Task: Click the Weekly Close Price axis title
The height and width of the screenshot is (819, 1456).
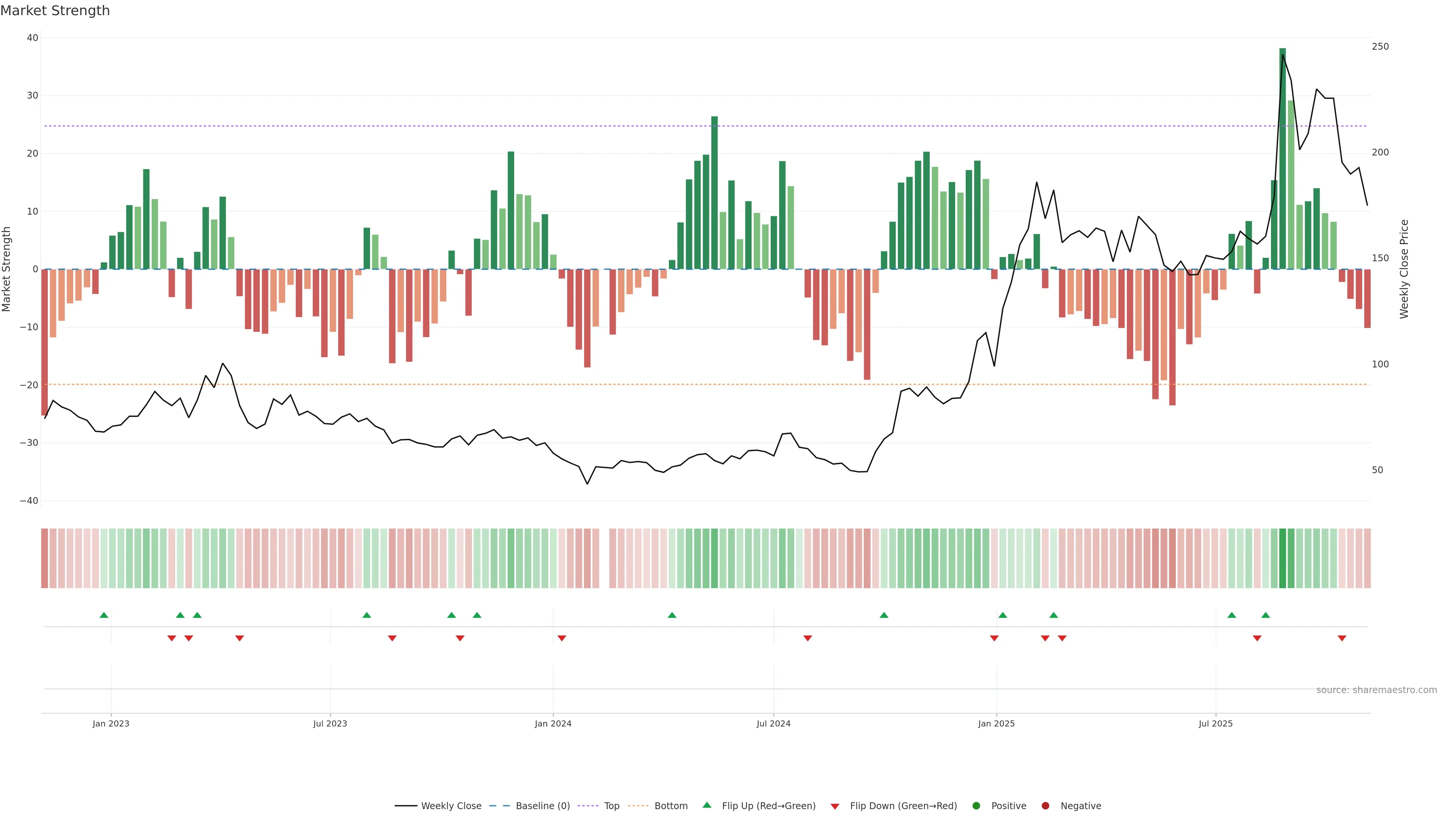Action: (x=1404, y=269)
